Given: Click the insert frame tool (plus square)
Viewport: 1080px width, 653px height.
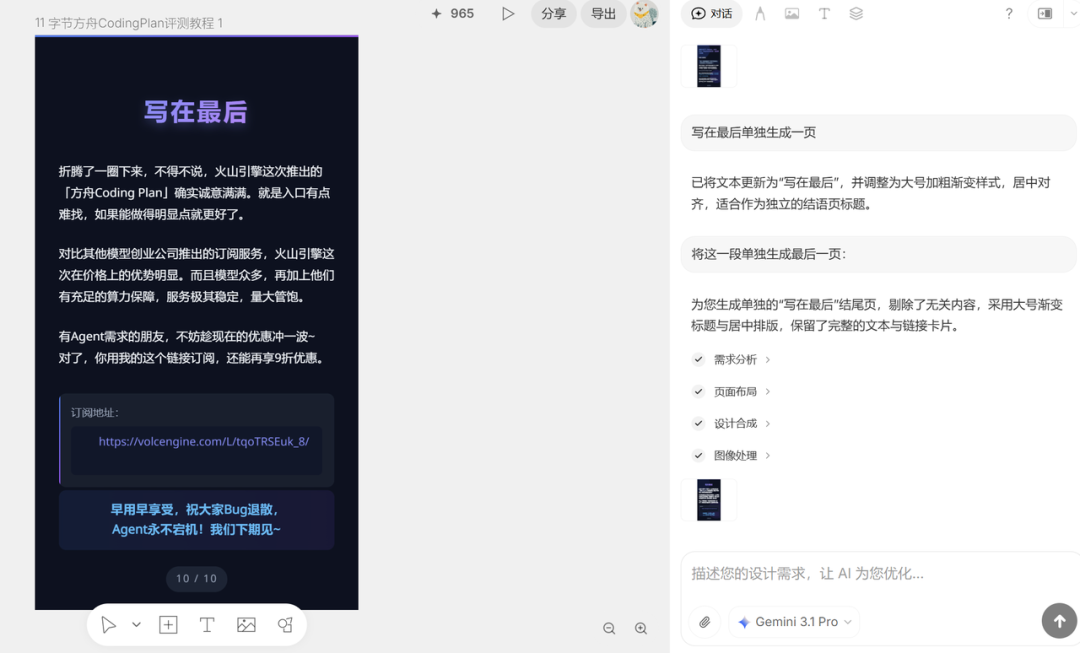Looking at the screenshot, I should click(x=168, y=624).
